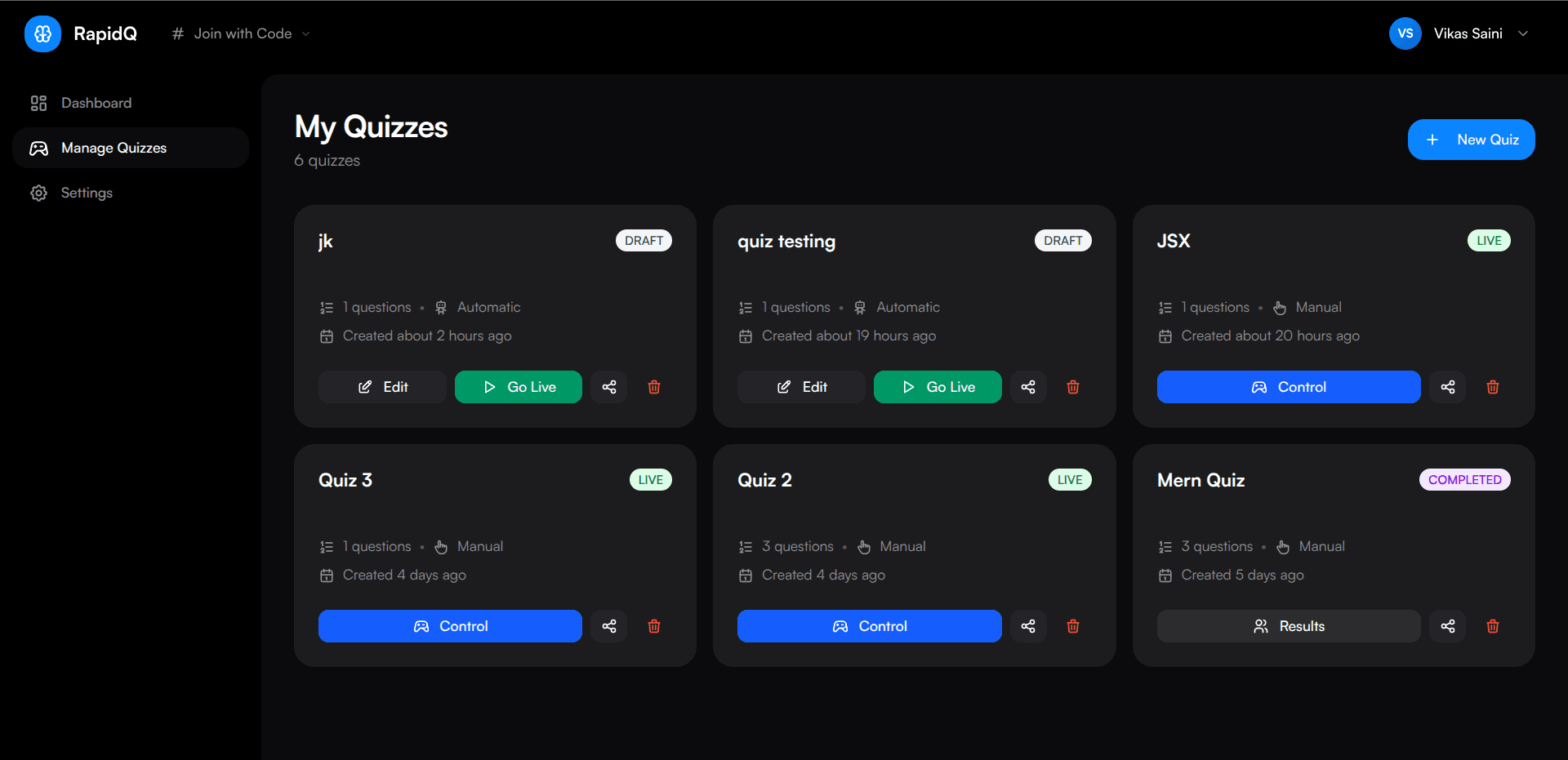1568x760 pixels.
Task: Click the trash icon on Quiz 2 card
Action: 1073,626
